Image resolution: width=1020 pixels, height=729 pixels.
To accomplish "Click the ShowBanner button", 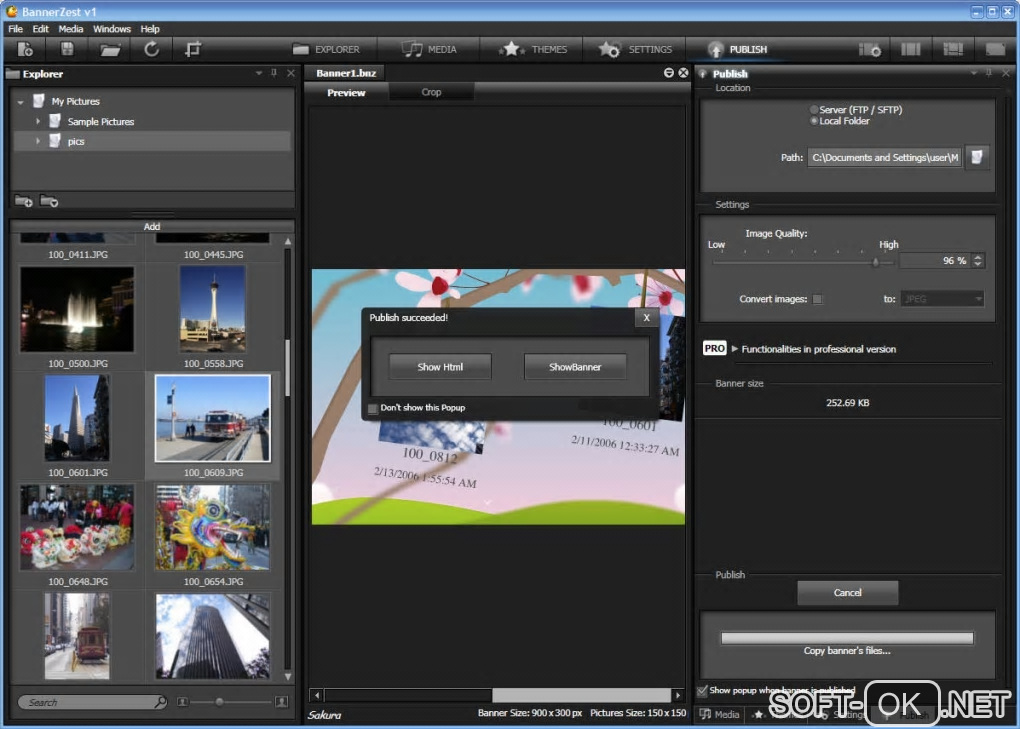I will [575, 367].
